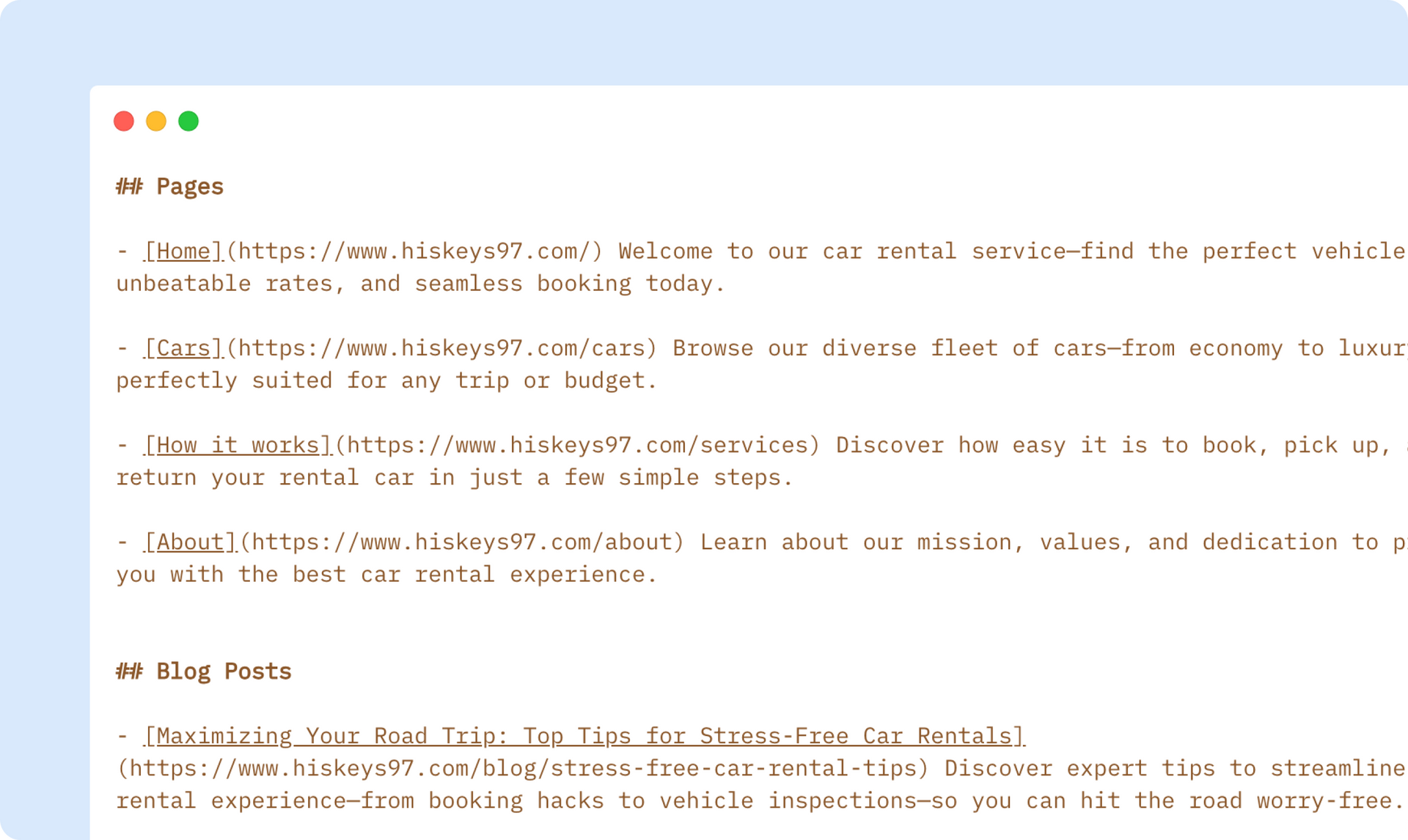Click the hiskeys97.com/about URL text
Image resolution: width=1408 pixels, height=840 pixels.
pyautogui.click(x=462, y=542)
